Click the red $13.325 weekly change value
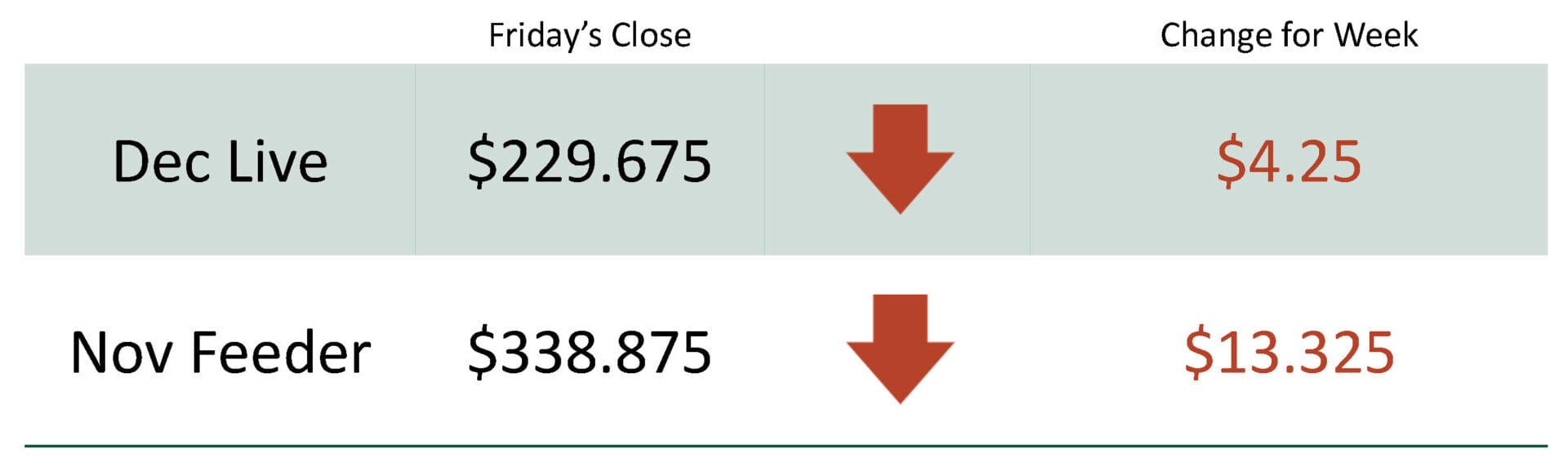 1288,352
